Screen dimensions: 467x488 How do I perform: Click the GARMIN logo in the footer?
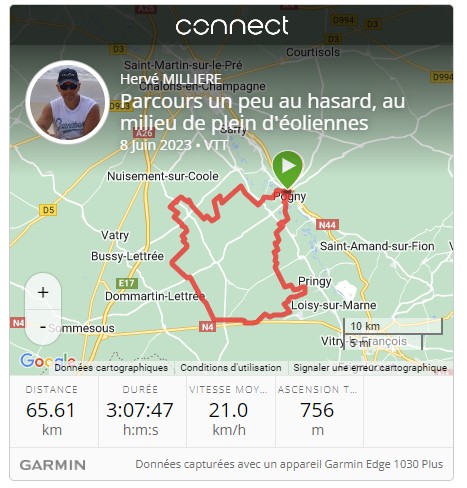[53, 465]
